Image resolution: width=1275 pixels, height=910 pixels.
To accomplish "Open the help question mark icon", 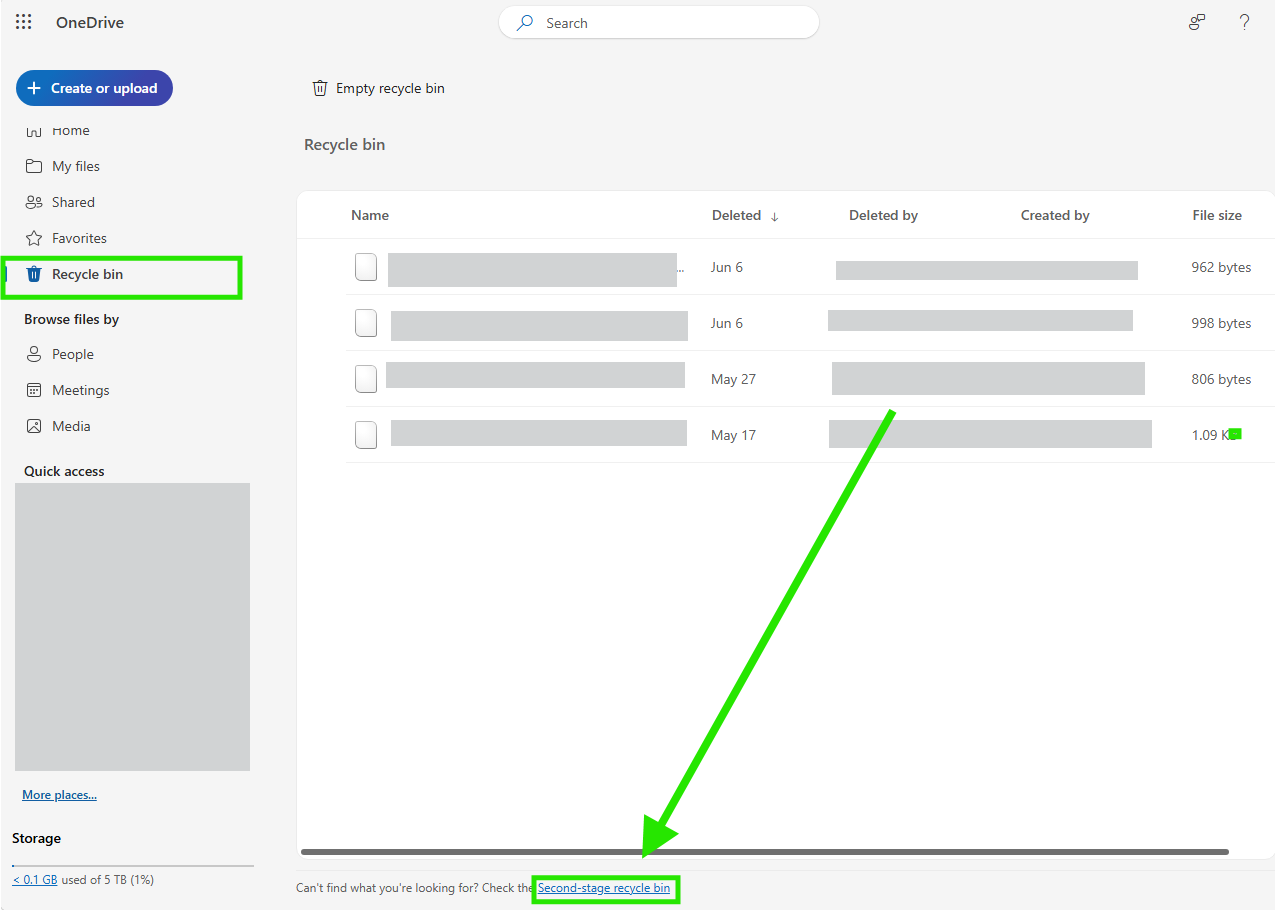I will click(x=1244, y=22).
